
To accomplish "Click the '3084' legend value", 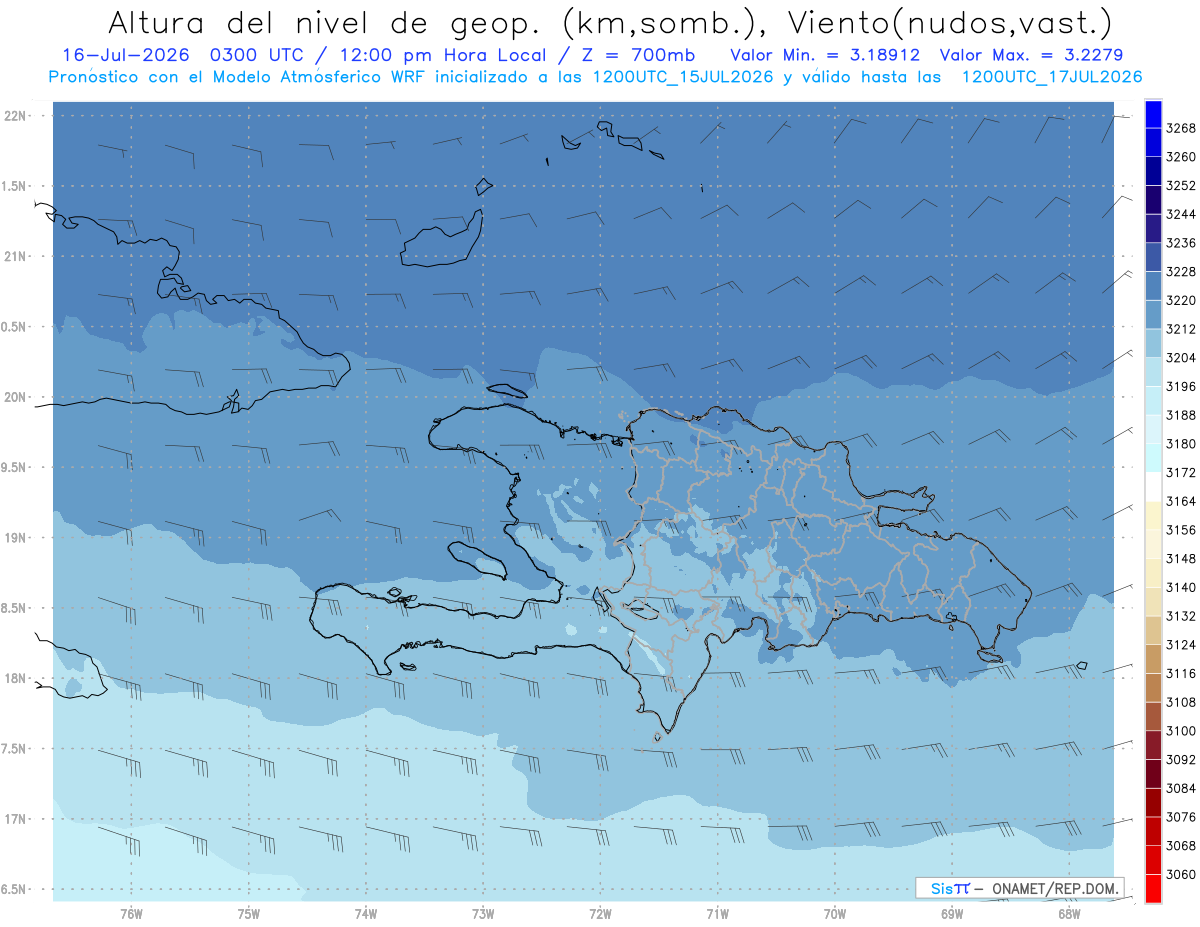I will pos(1181,788).
